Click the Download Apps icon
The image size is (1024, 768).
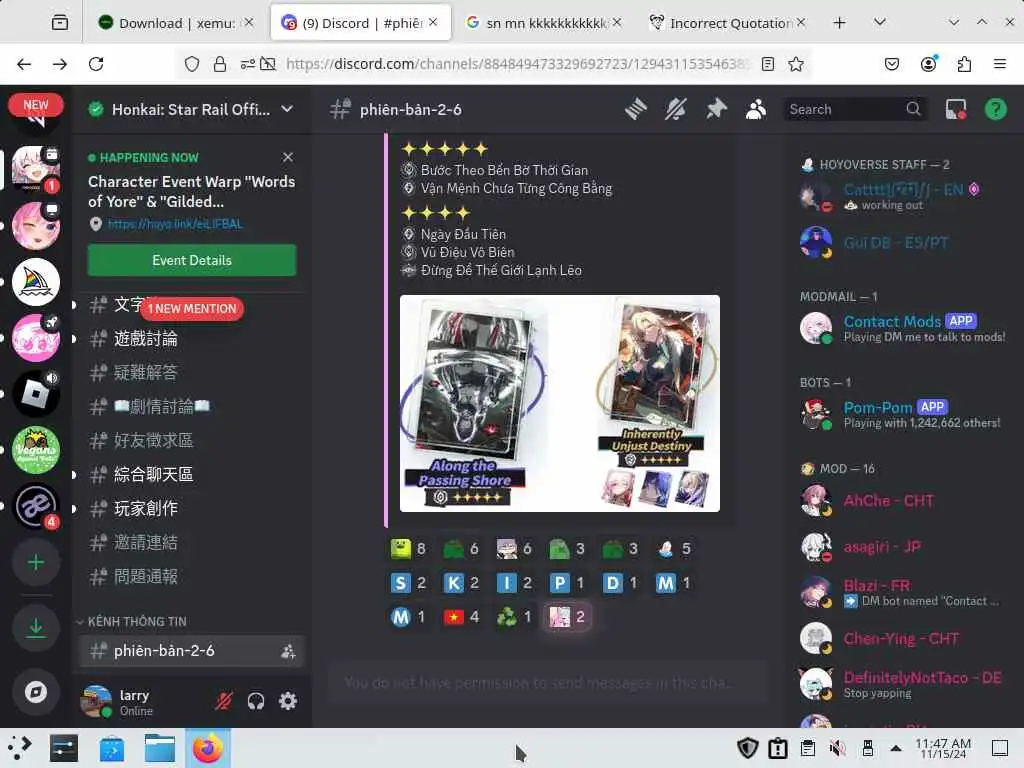[x=36, y=628]
